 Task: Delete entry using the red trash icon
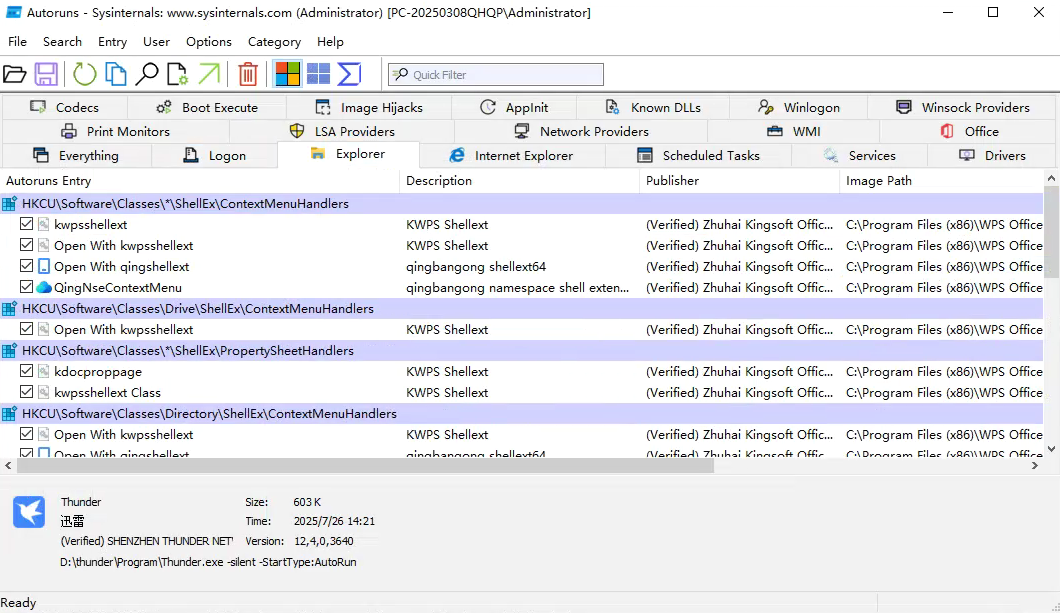[248, 74]
